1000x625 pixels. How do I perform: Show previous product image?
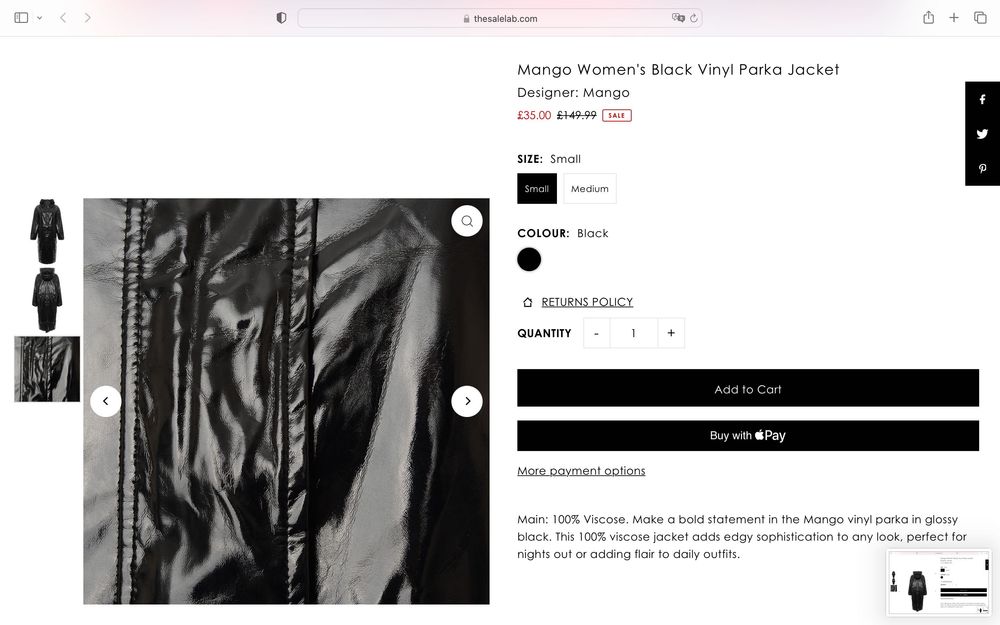coord(106,401)
